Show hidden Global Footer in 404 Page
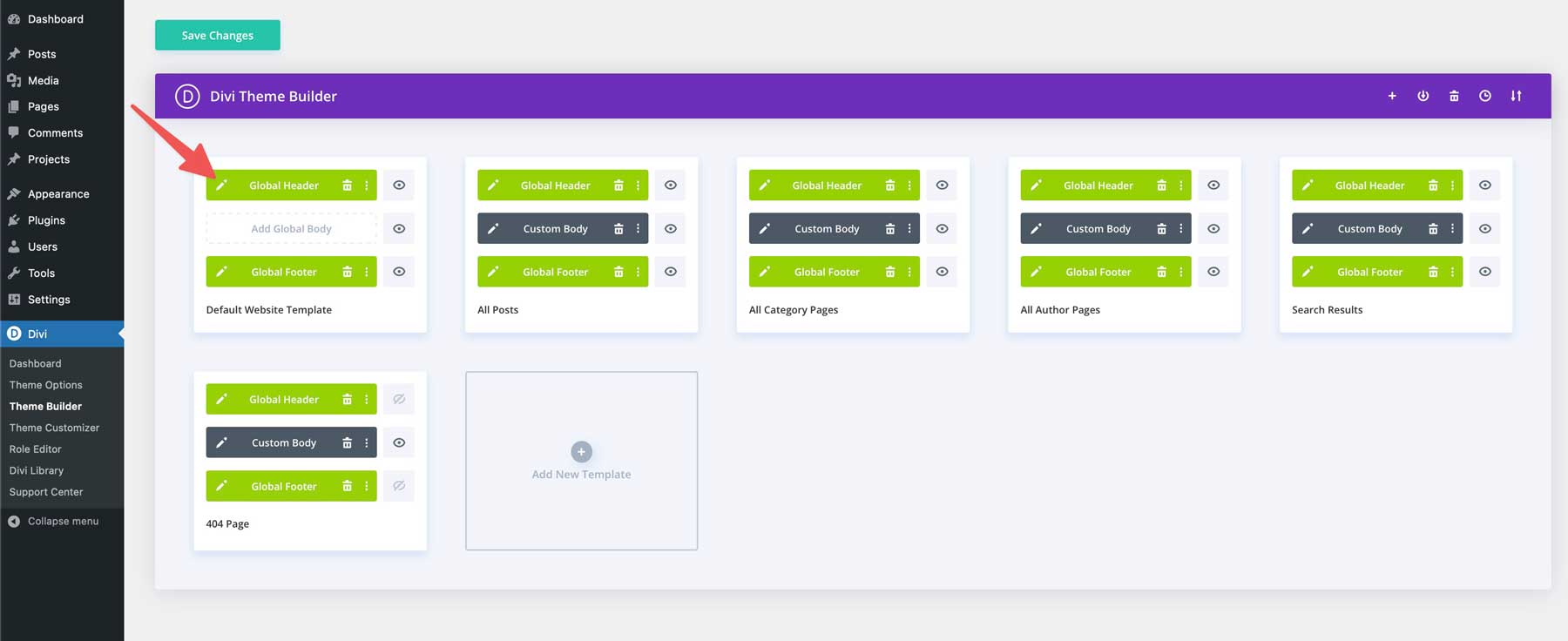This screenshot has height=641, width=1568. pos(399,486)
